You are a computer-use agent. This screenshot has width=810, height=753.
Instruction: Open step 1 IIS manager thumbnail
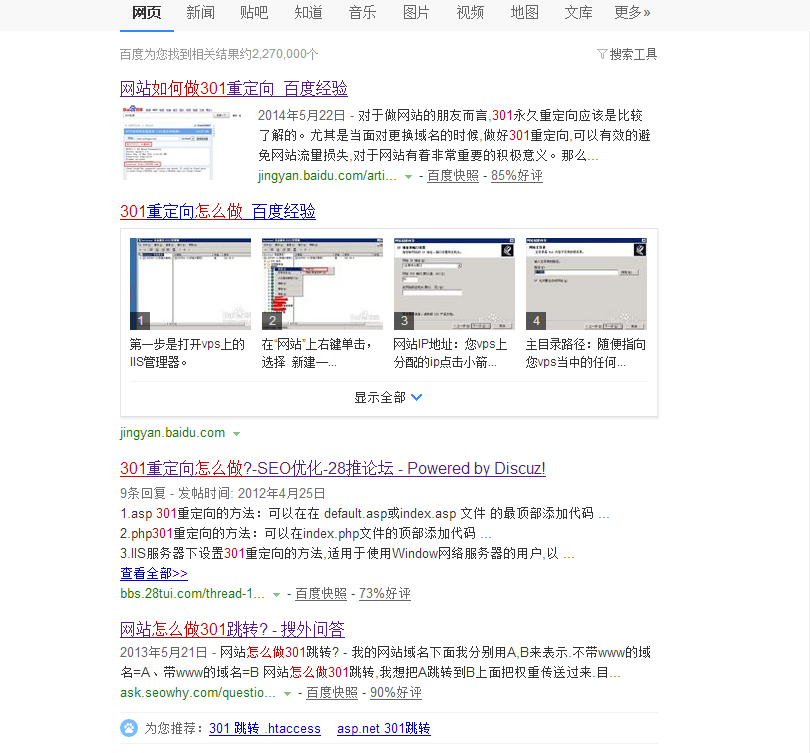coord(190,283)
